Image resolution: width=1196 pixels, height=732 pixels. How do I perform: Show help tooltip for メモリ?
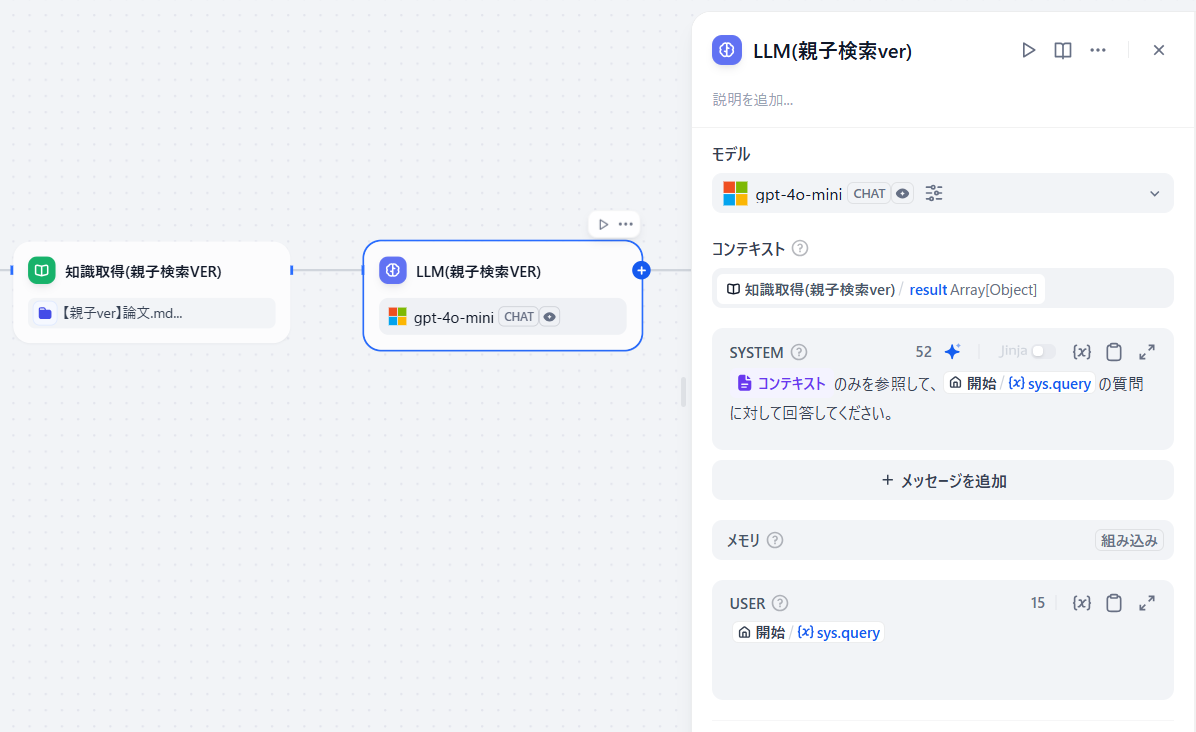click(x=775, y=541)
